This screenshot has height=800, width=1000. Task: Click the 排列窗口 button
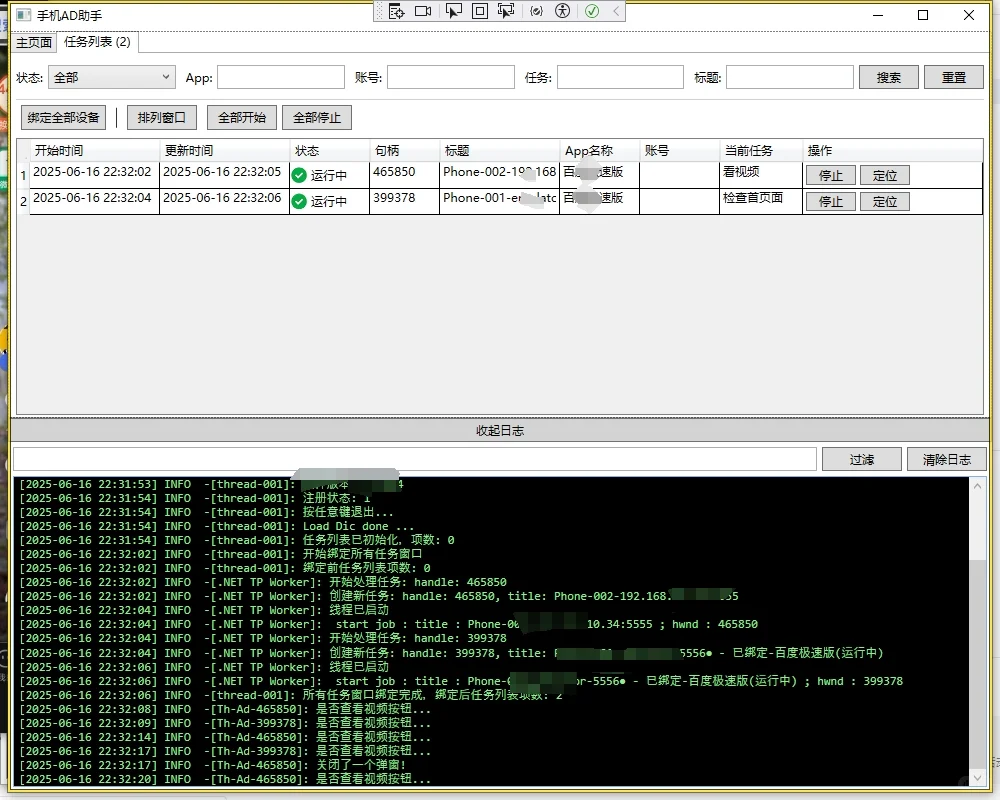point(161,117)
